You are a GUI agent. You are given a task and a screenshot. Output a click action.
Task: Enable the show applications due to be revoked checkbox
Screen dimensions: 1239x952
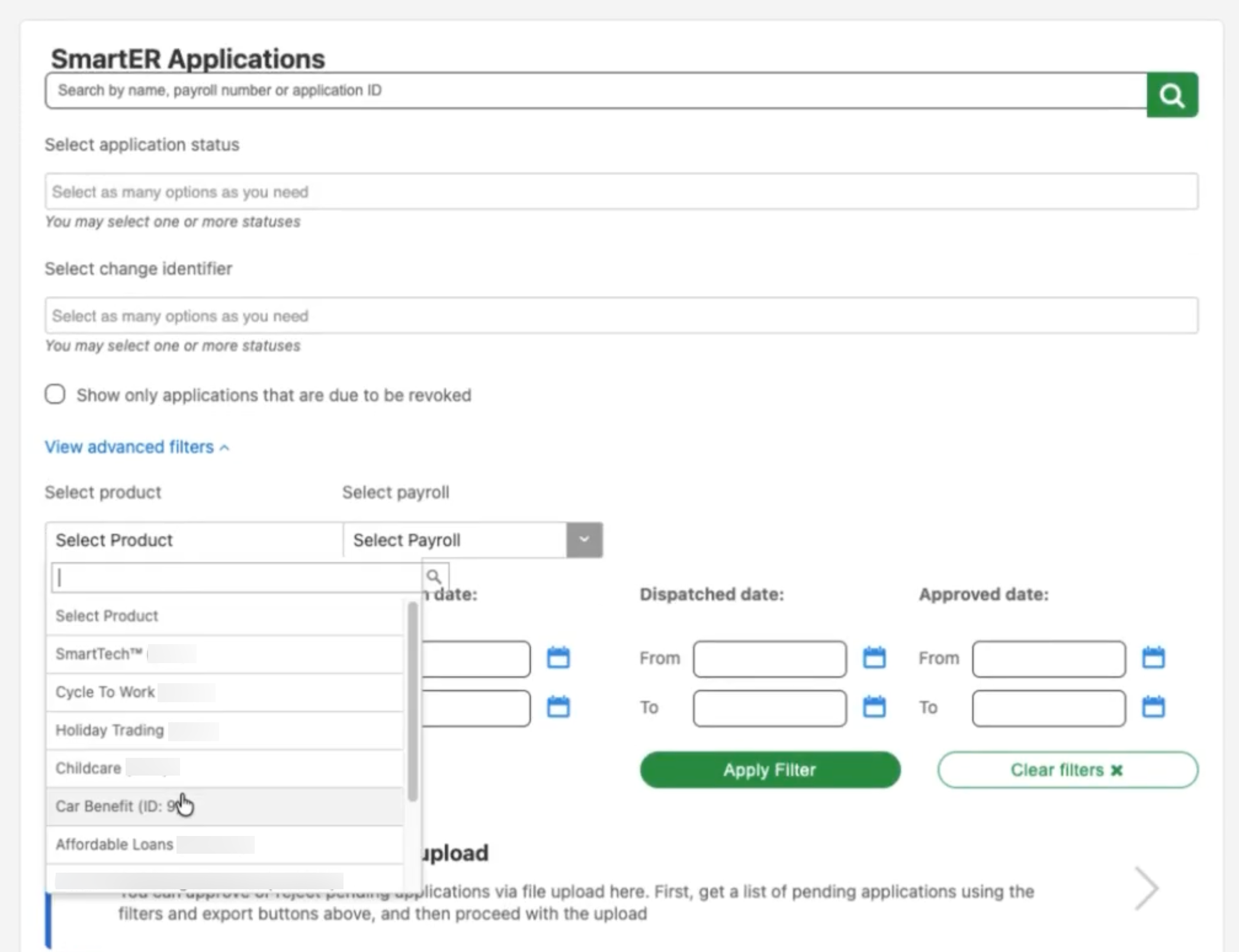[x=55, y=394]
